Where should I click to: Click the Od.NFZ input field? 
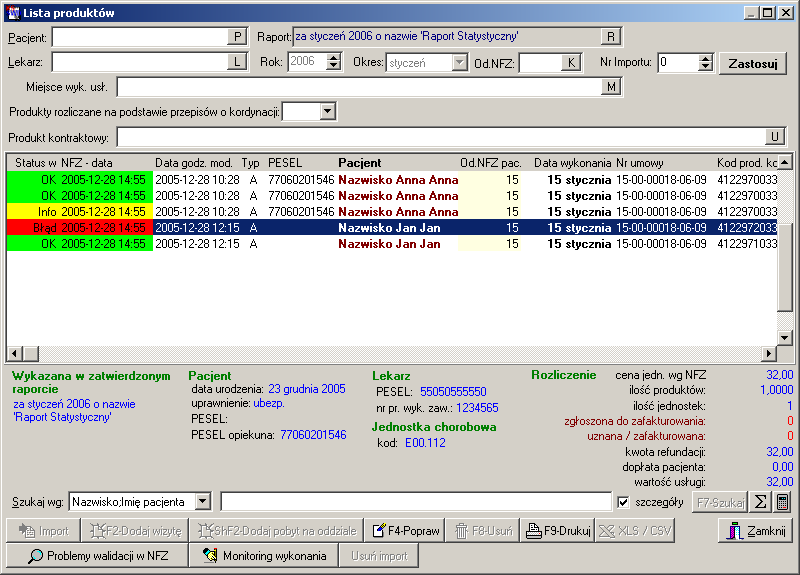tap(541, 63)
